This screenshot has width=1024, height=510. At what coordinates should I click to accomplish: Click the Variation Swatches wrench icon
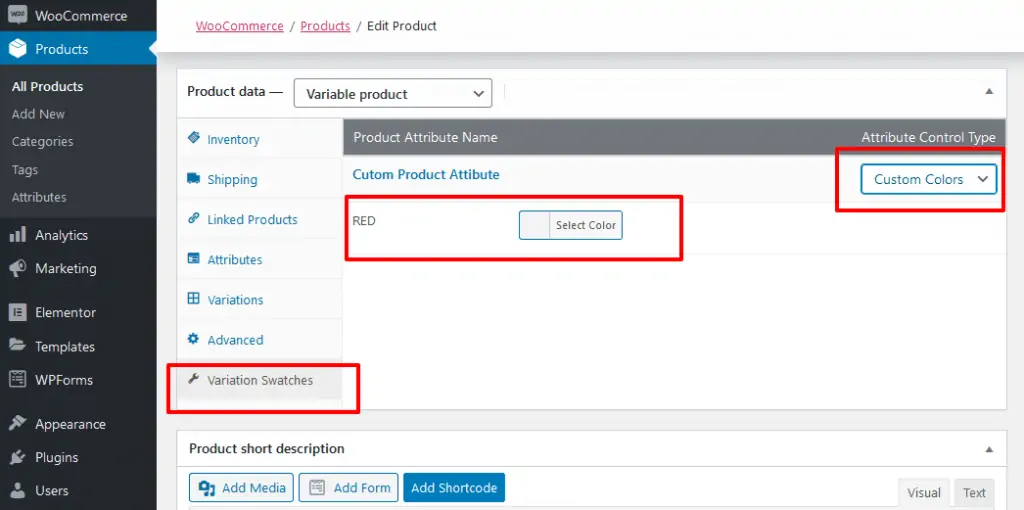pos(193,379)
